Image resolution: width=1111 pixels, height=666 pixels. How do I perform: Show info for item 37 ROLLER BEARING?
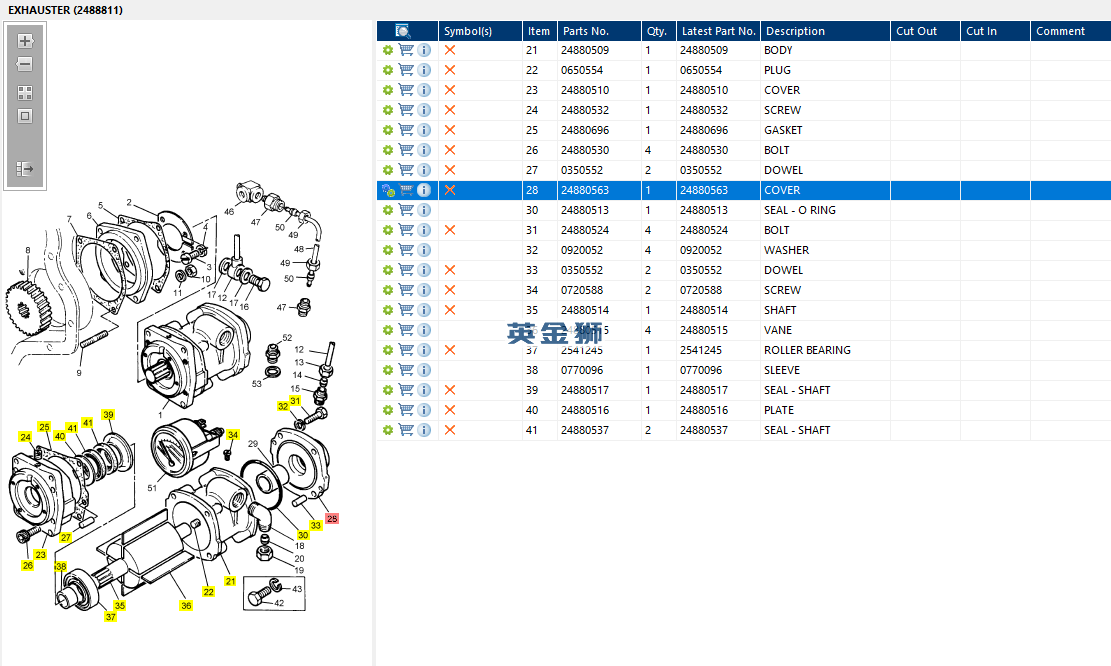pos(424,350)
